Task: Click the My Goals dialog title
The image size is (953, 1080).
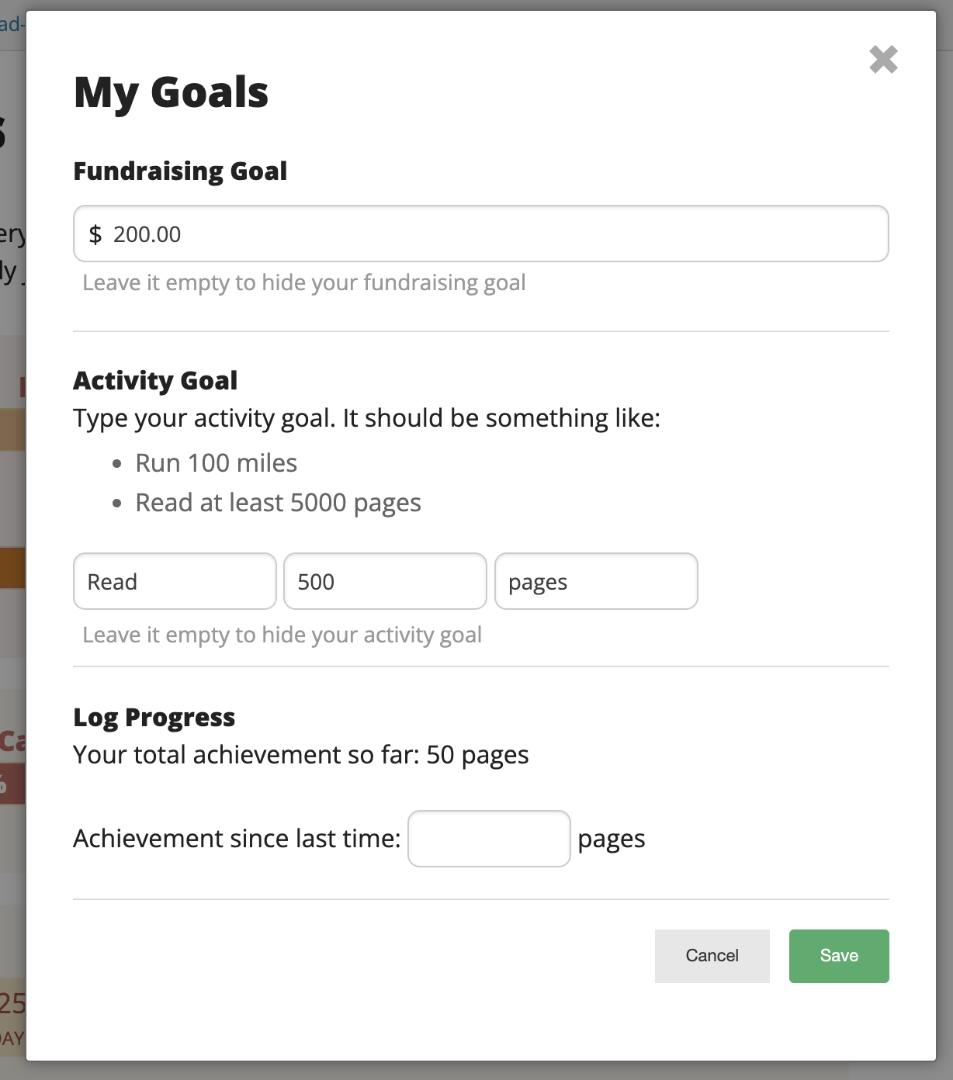Action: click(x=170, y=91)
